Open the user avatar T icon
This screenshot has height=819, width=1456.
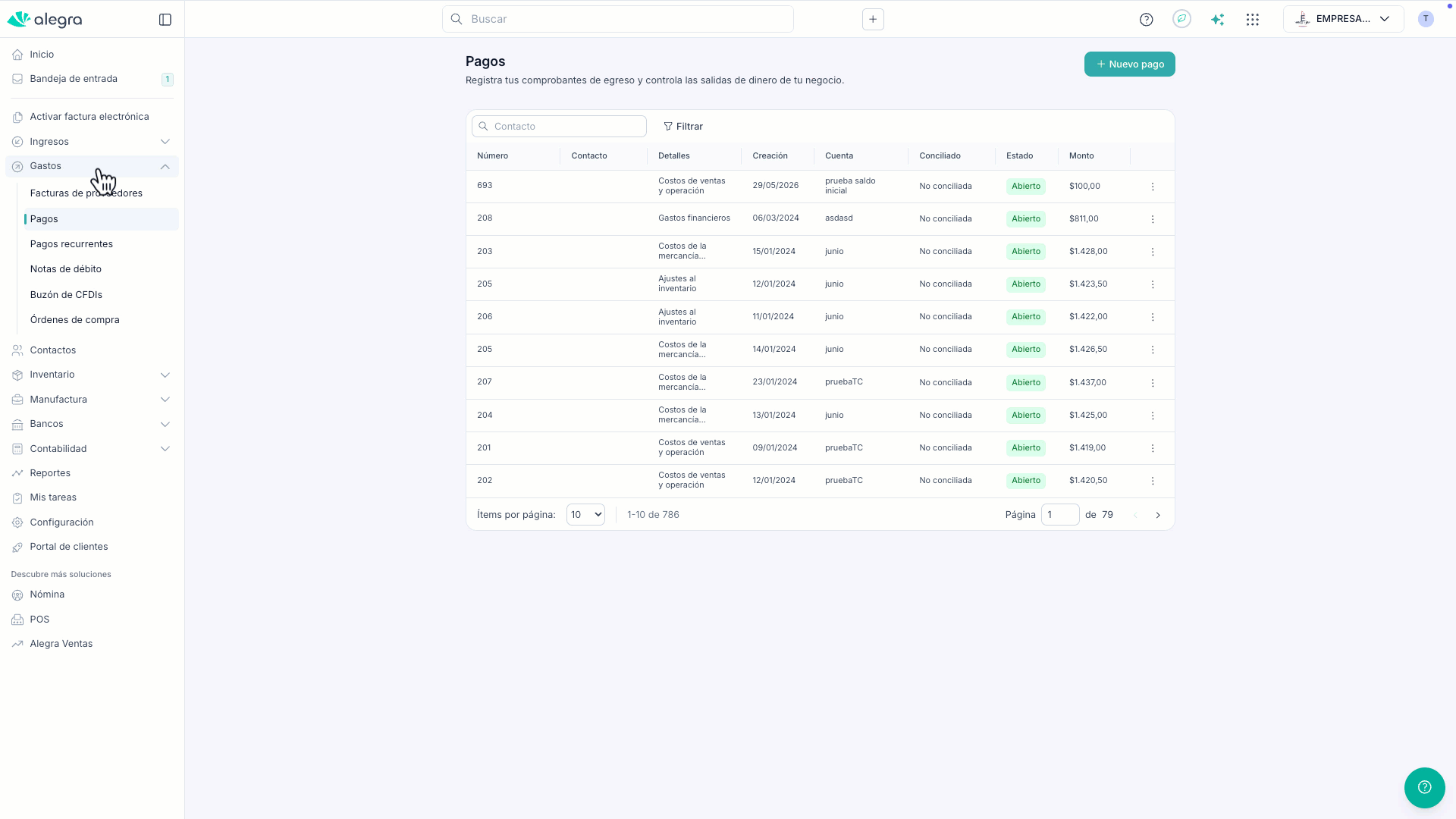coord(1426,19)
